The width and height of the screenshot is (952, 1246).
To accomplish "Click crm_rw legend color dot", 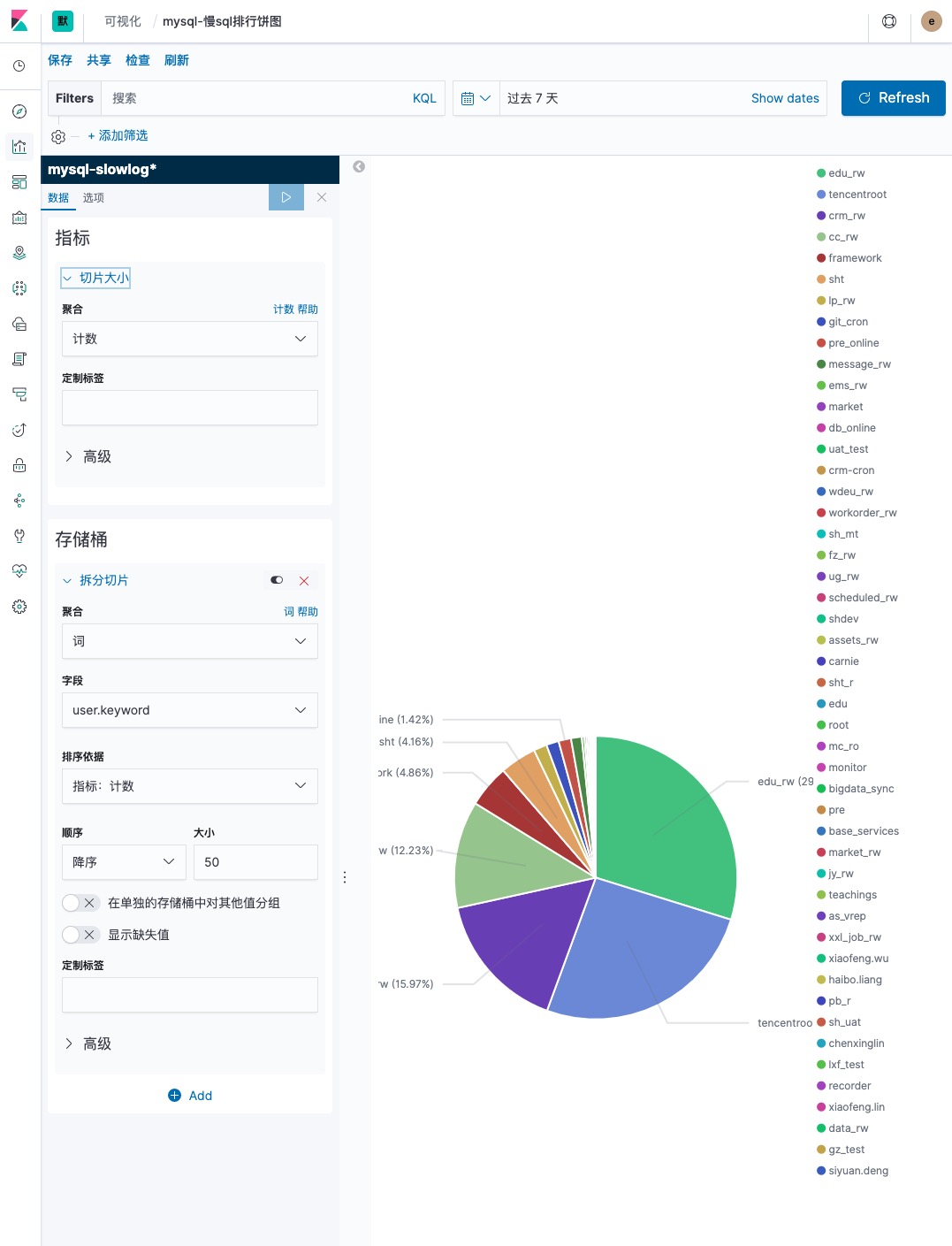I will pos(821,216).
